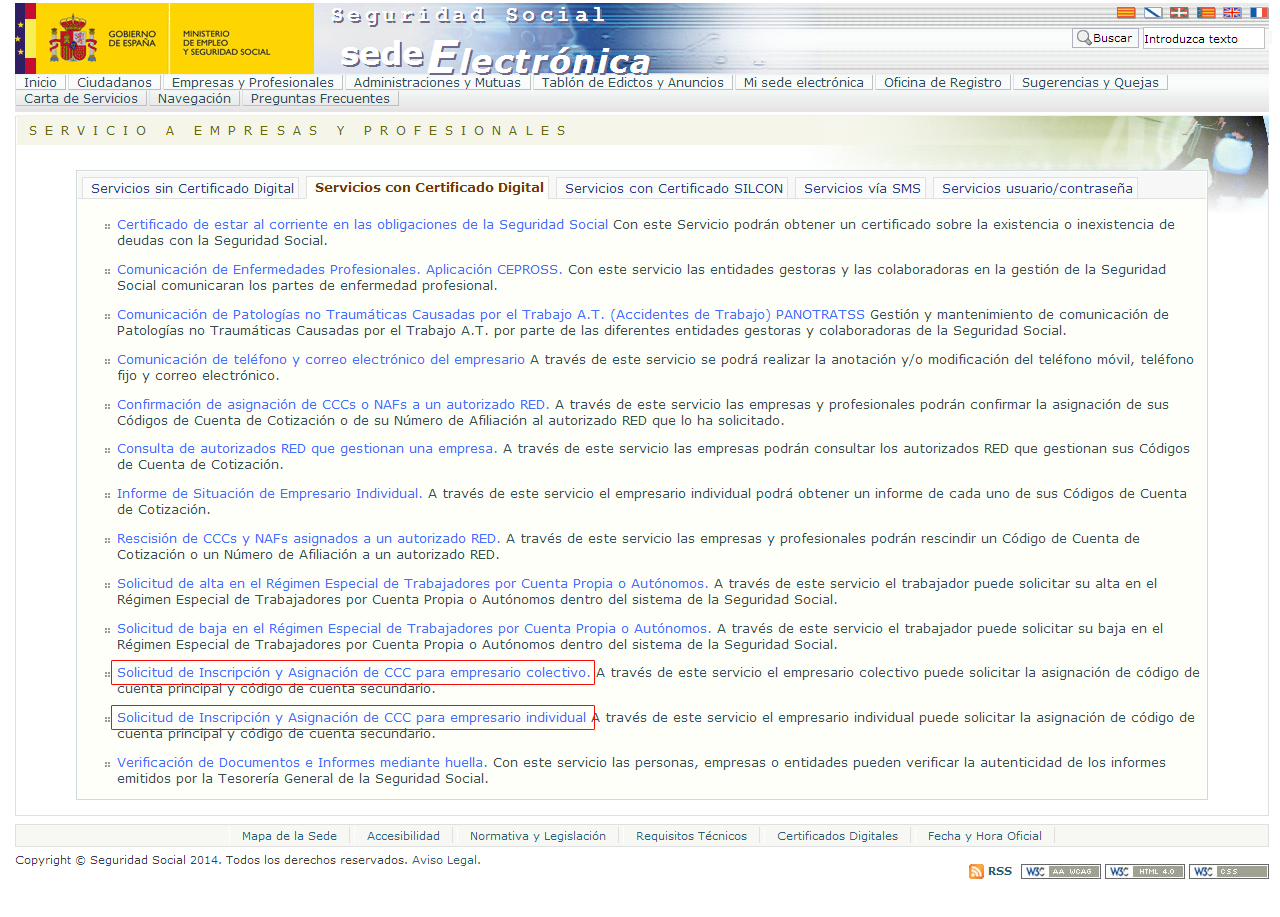Select the Galician flag icon
1280x917 pixels.
point(1153,13)
